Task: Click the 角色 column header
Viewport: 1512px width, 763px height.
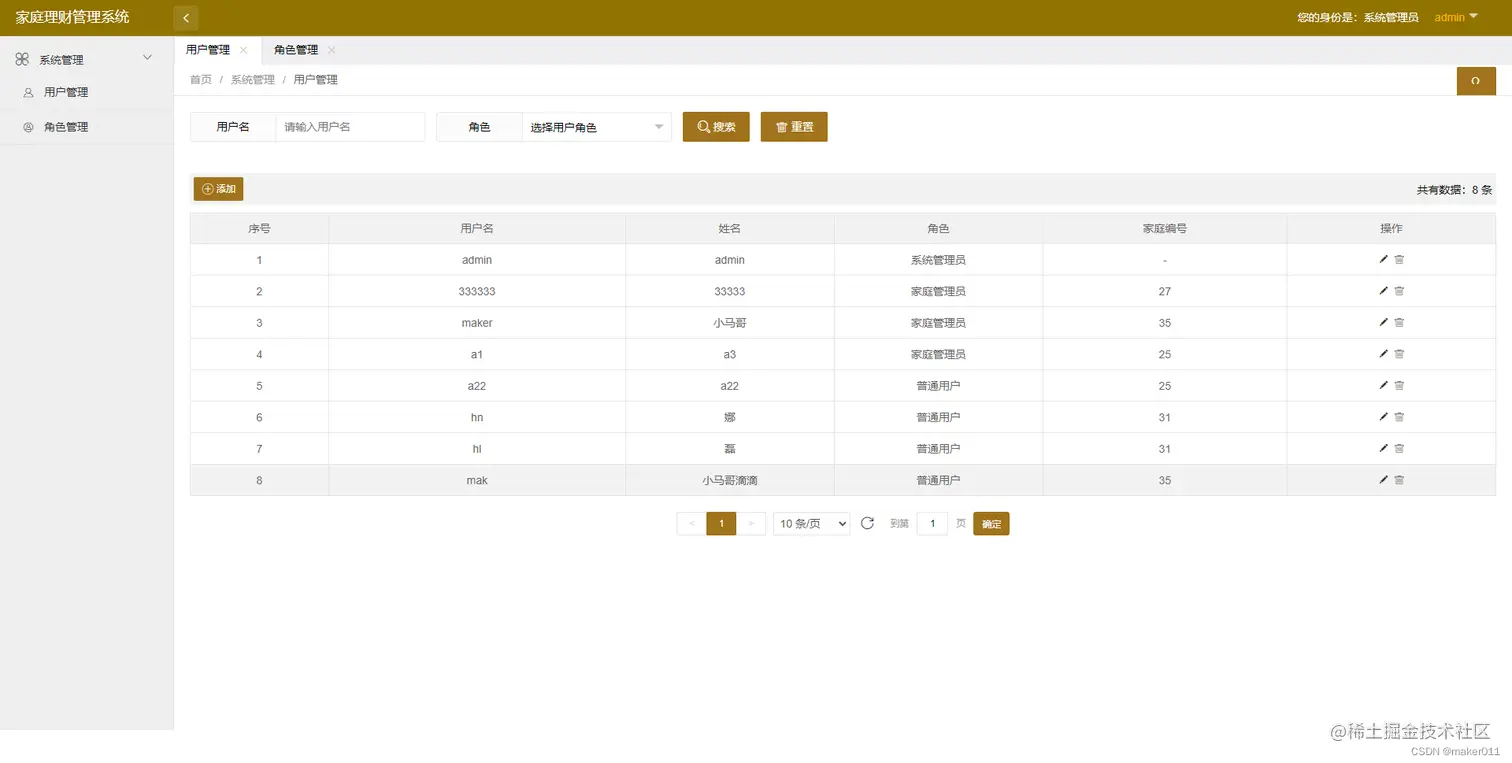Action: [x=938, y=228]
